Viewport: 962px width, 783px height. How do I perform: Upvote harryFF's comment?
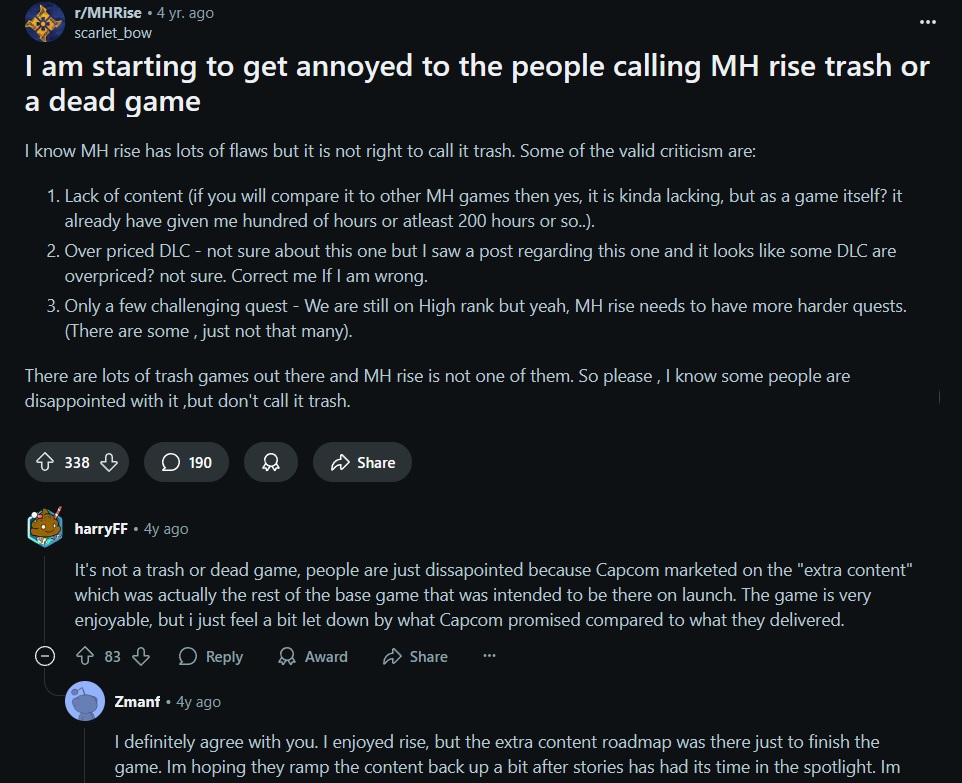click(85, 656)
